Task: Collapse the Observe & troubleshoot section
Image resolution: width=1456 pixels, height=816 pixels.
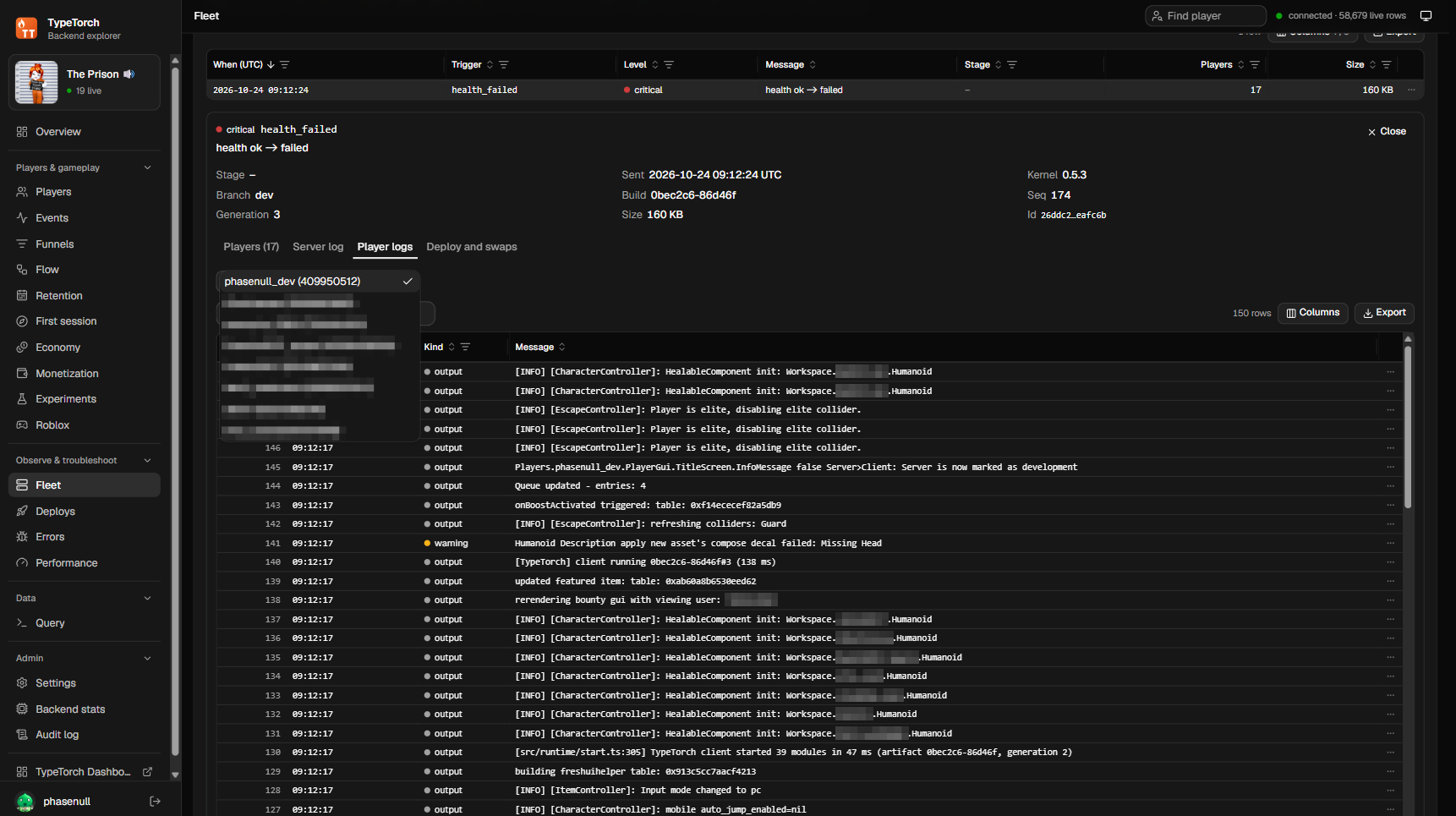Action: 148,461
